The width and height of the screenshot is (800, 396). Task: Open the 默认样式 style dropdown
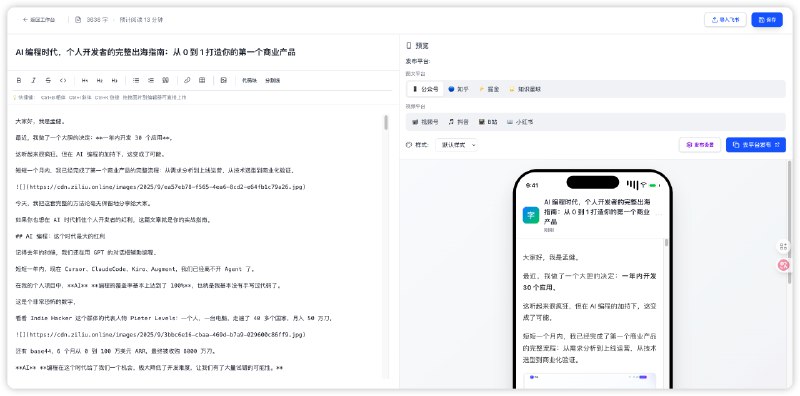pos(457,145)
